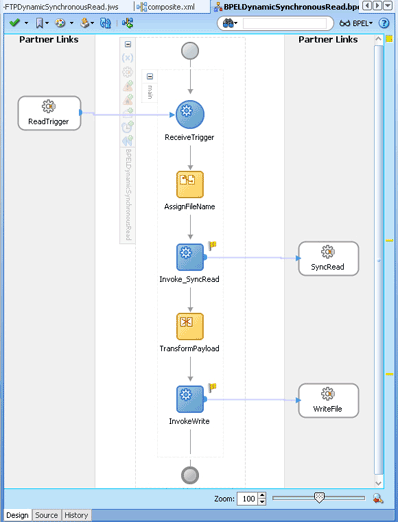
Task: Select the InvokeWrite activity icon
Action: [x=190, y=399]
